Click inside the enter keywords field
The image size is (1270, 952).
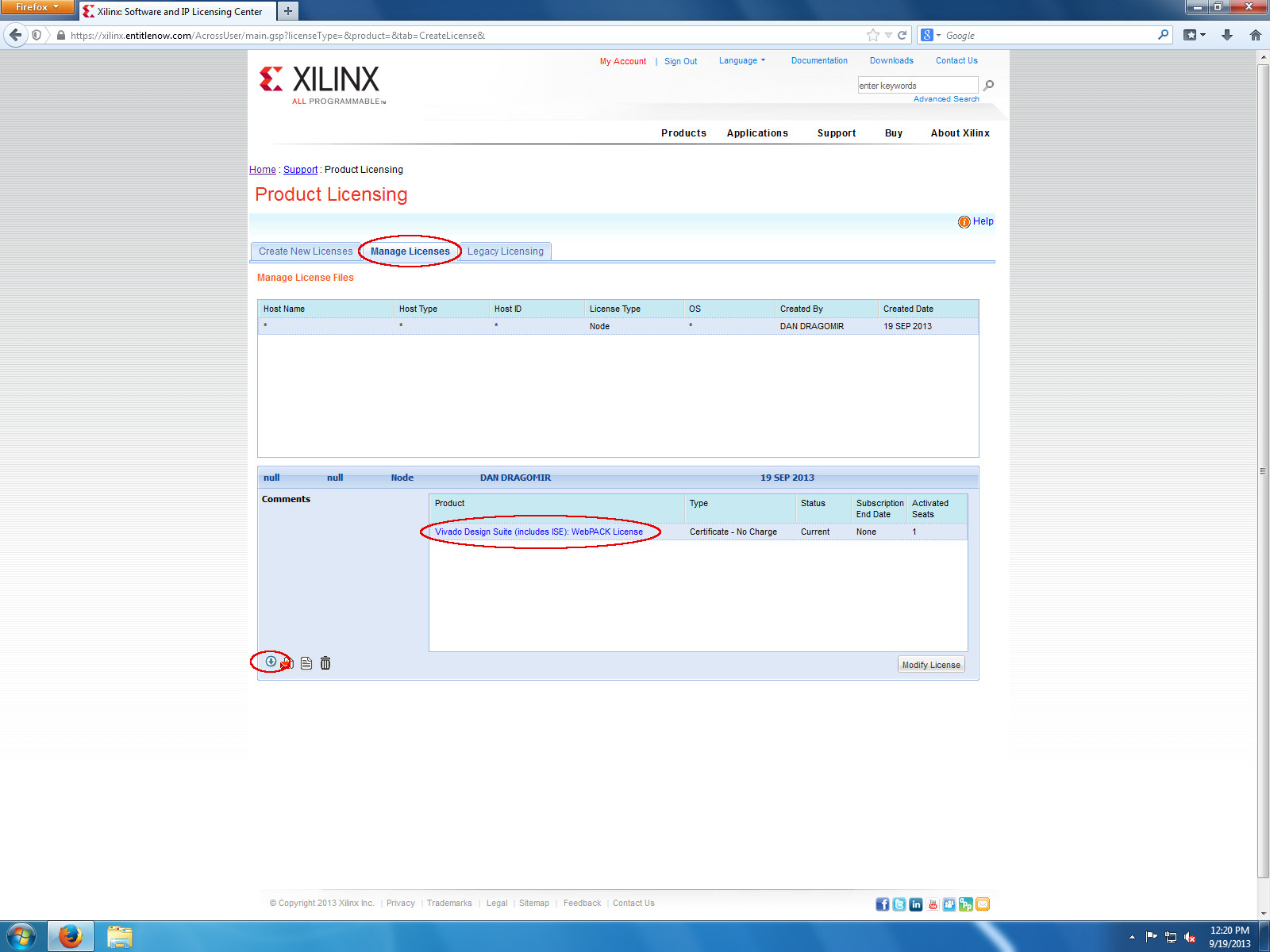click(917, 85)
